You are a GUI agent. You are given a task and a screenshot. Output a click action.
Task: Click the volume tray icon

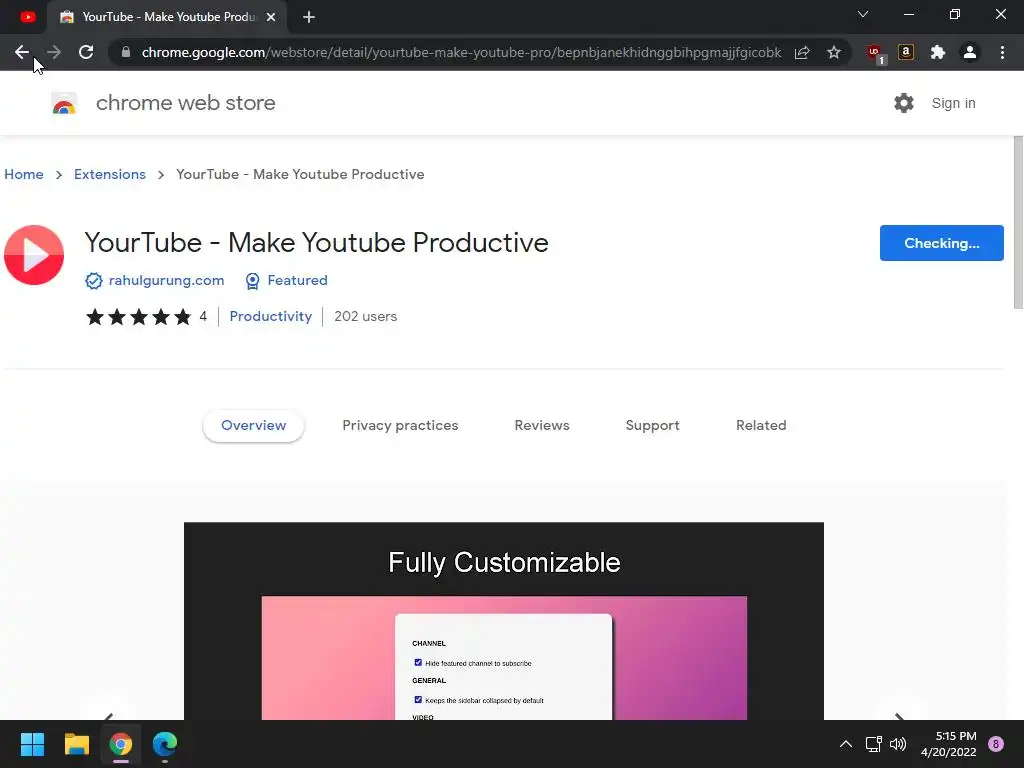898,744
